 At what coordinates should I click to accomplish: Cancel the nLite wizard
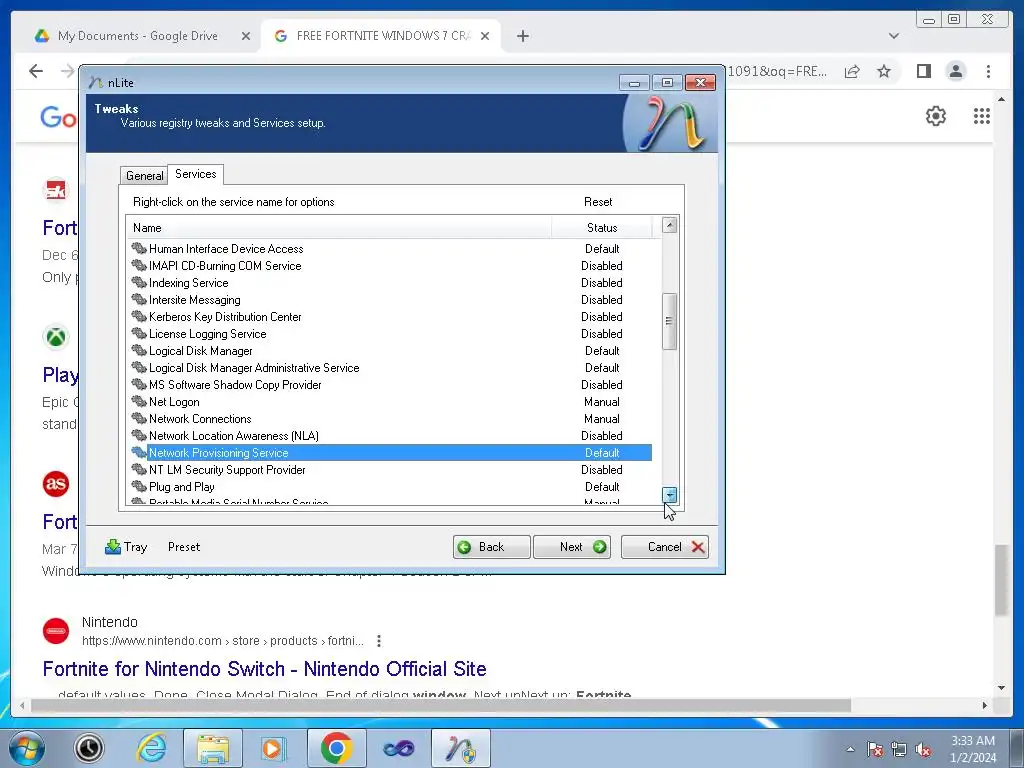pos(665,547)
